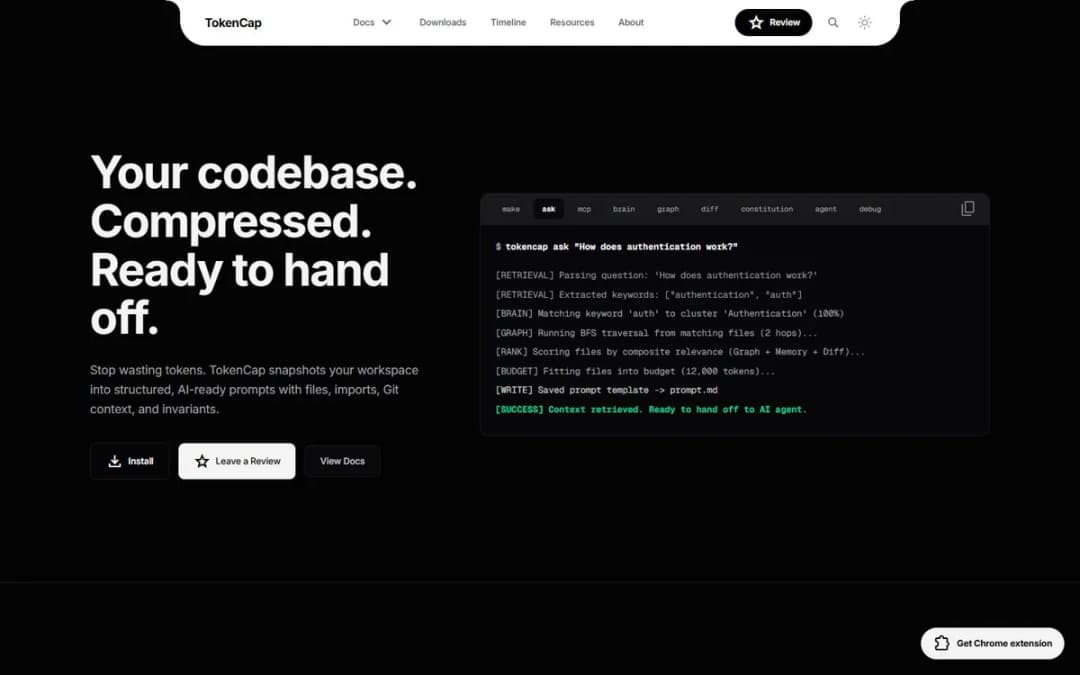Toggle light theme via sun icon
Image resolution: width=1080 pixels, height=675 pixels.
864,22
